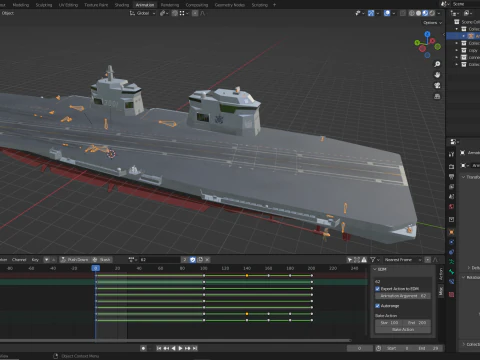Open the green Object Data properties tab icon
The image size is (480, 360).
point(451,262)
